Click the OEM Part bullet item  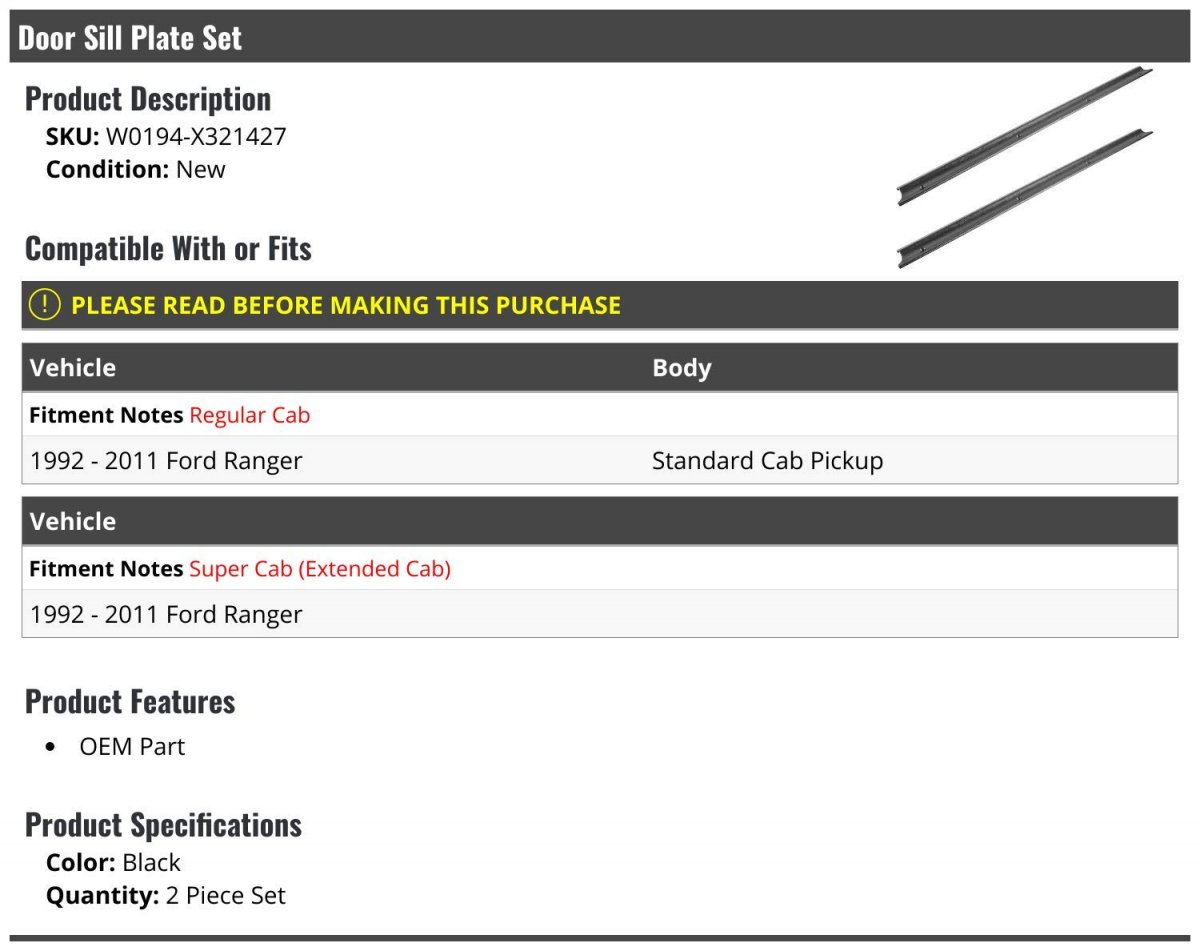pyautogui.click(x=132, y=747)
